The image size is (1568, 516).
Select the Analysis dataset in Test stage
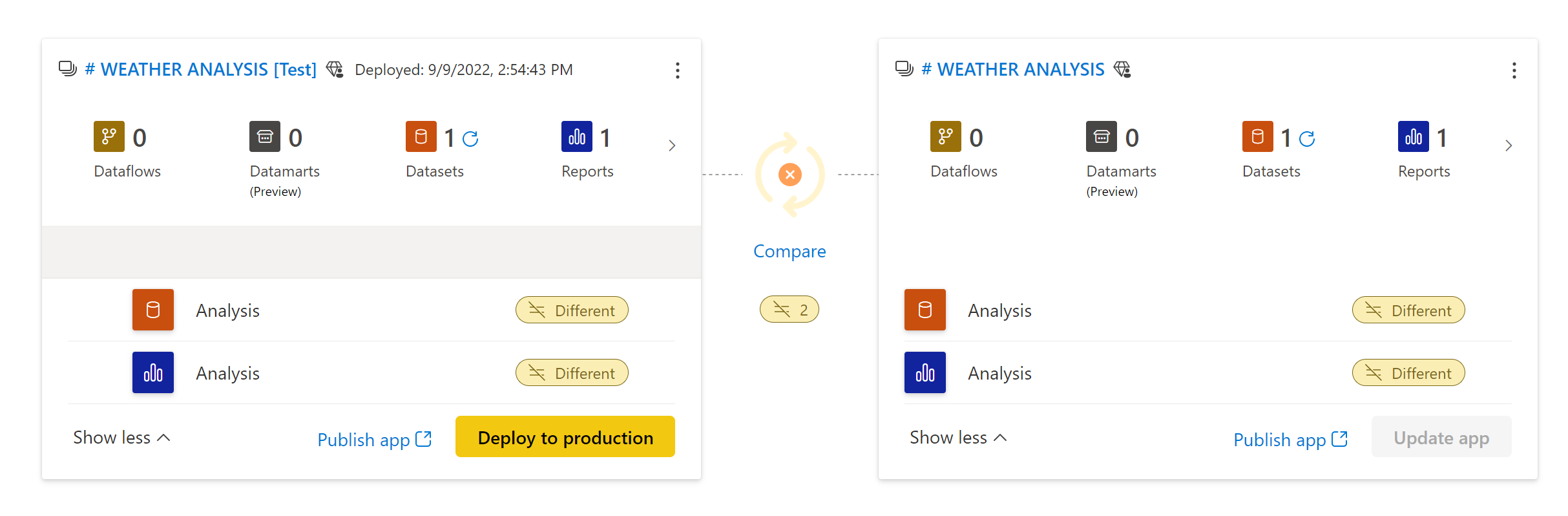227,310
